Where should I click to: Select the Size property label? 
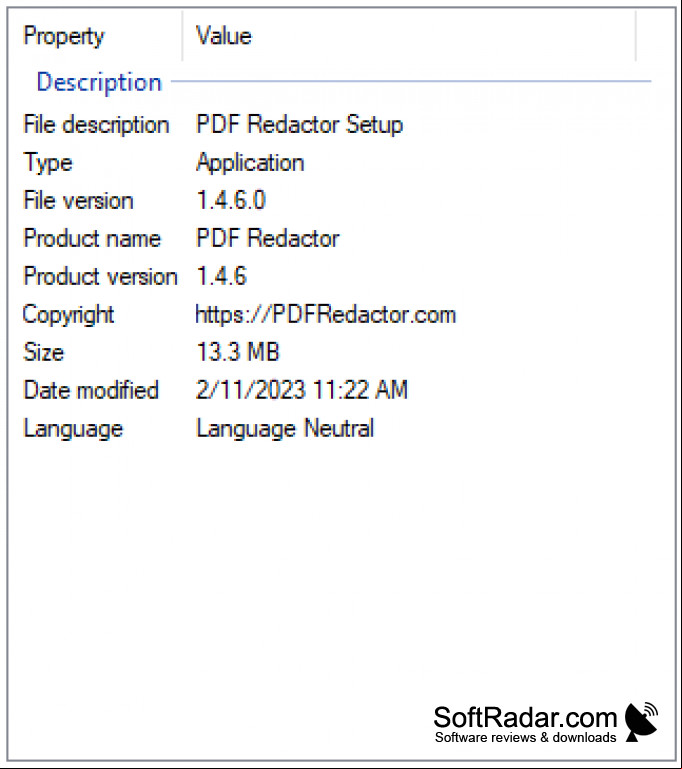(x=44, y=353)
